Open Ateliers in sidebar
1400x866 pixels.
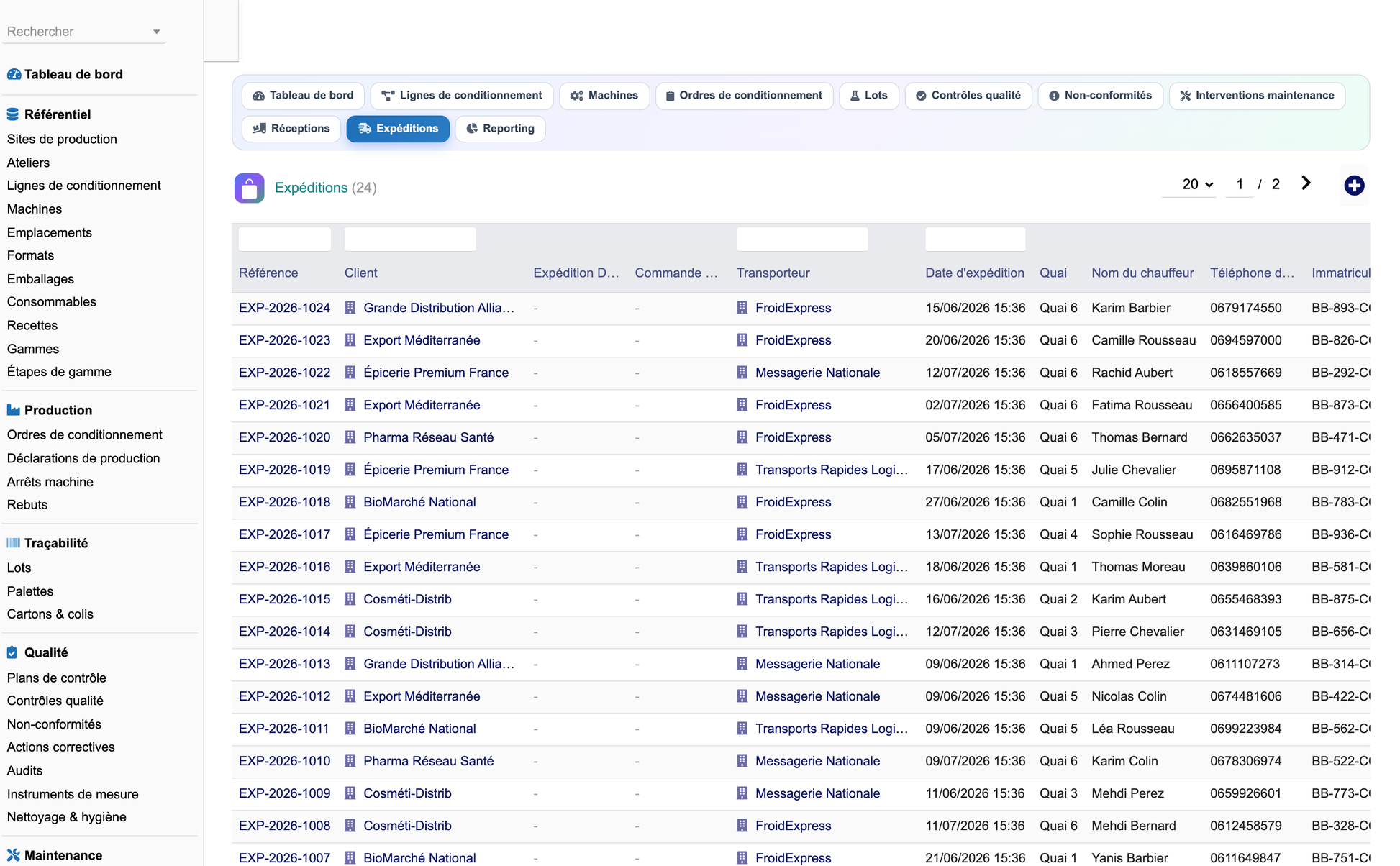click(x=28, y=163)
